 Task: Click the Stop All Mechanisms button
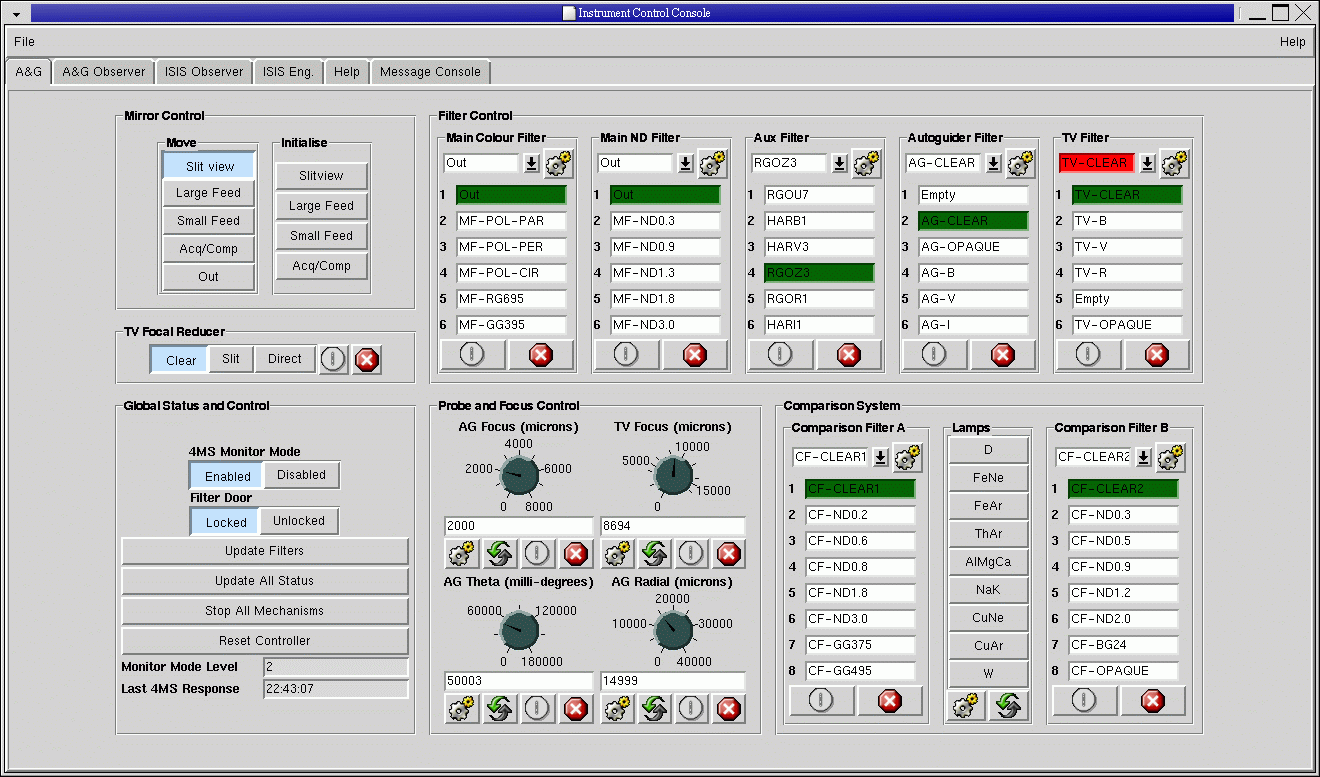pyautogui.click(x=265, y=611)
